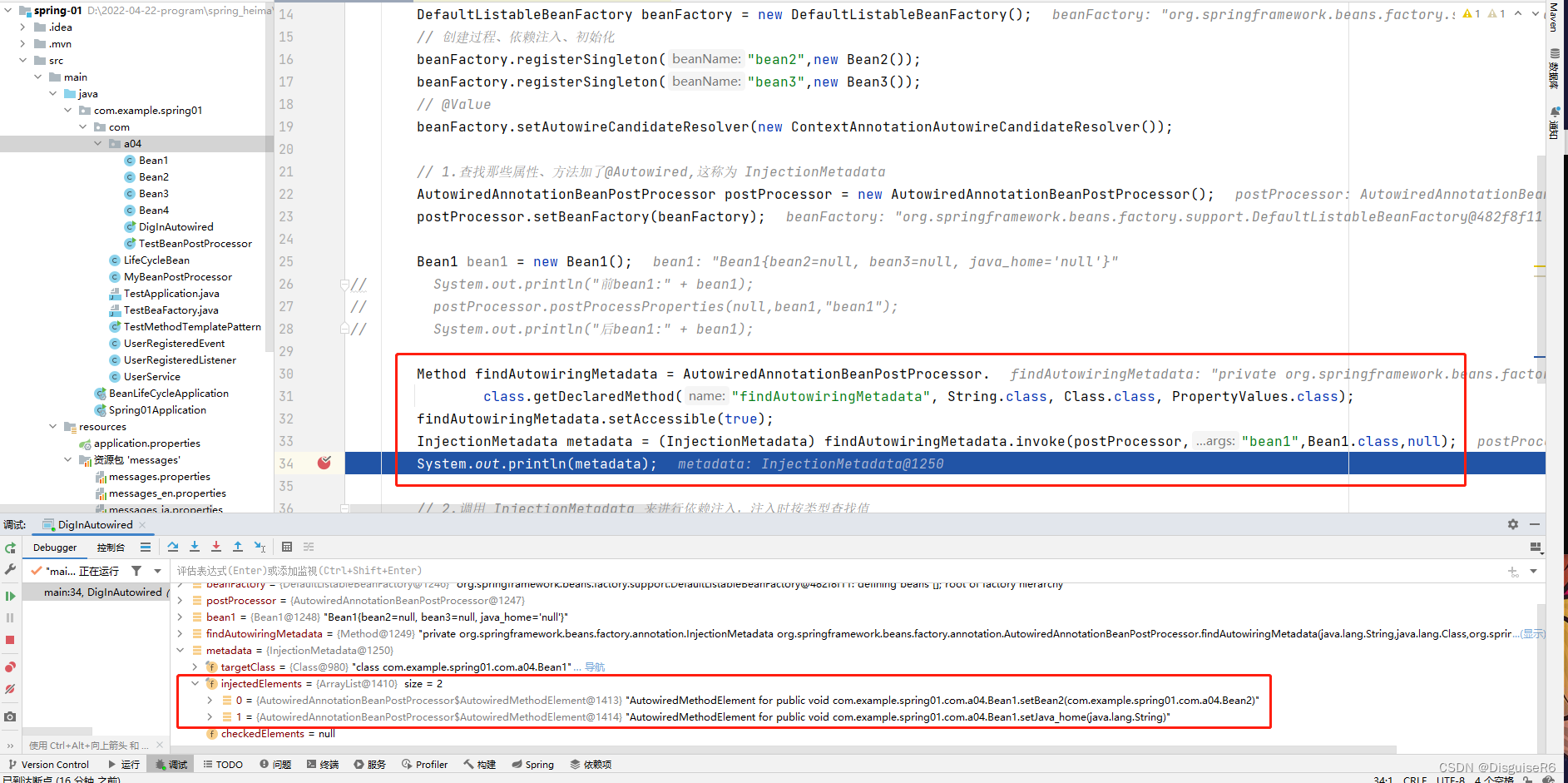Open the 运行 run tool window
This screenshot has height=783, width=1568.
click(124, 765)
